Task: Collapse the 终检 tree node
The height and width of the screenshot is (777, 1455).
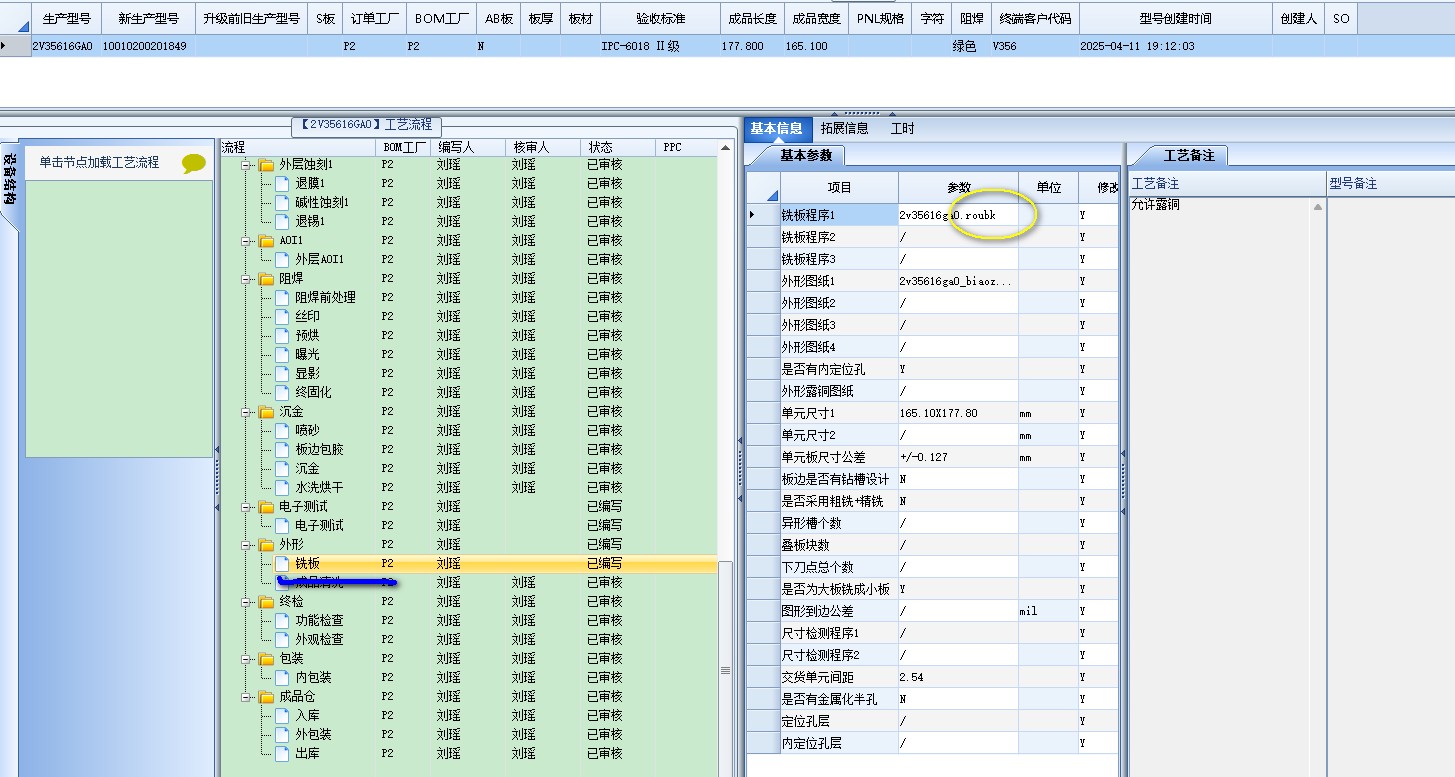Action: tap(247, 601)
